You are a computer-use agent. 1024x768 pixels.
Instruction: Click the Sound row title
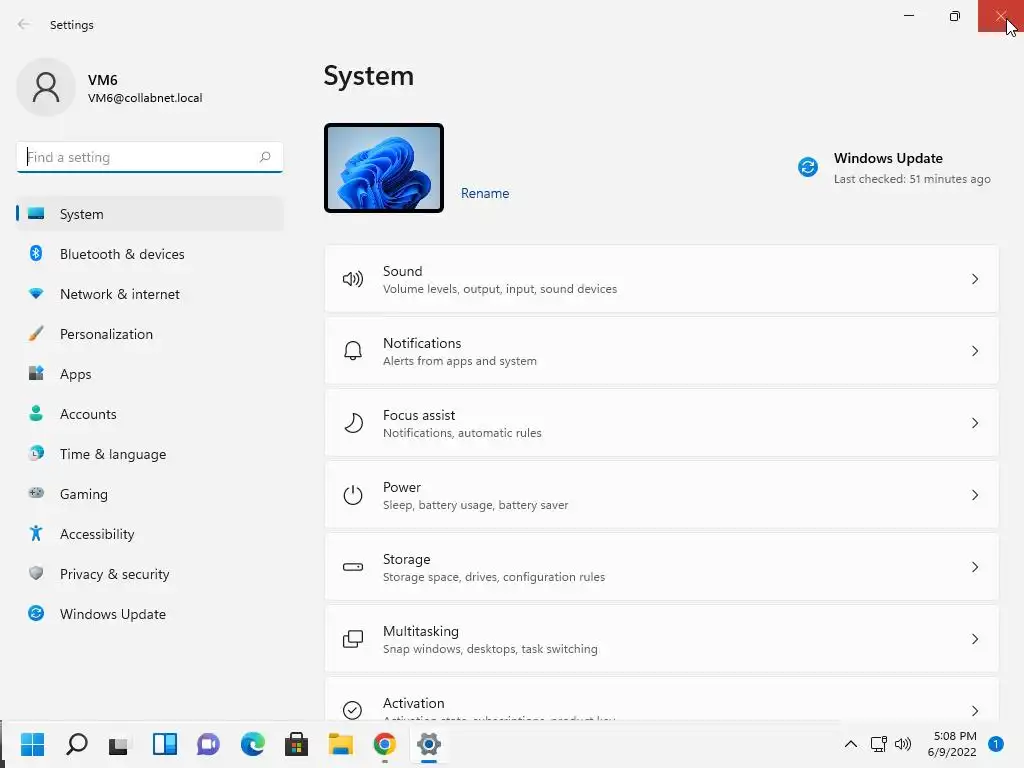402,271
